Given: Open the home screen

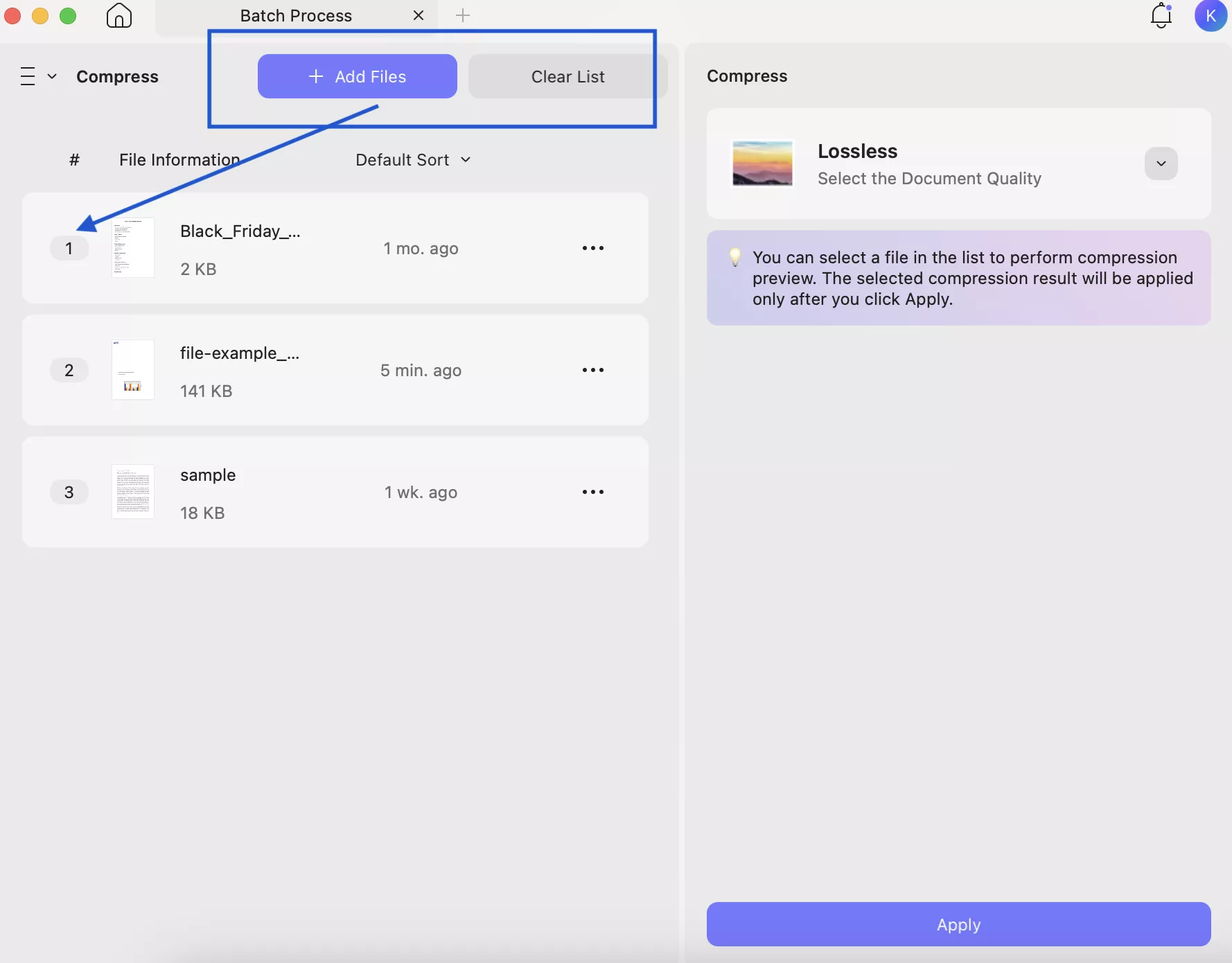Looking at the screenshot, I should pos(118,15).
